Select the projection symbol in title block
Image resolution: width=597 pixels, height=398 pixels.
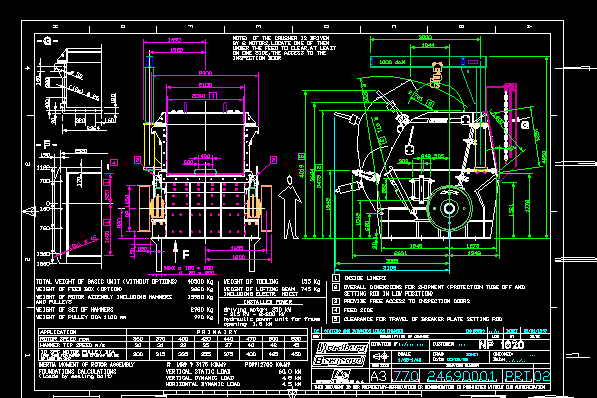tap(380, 357)
